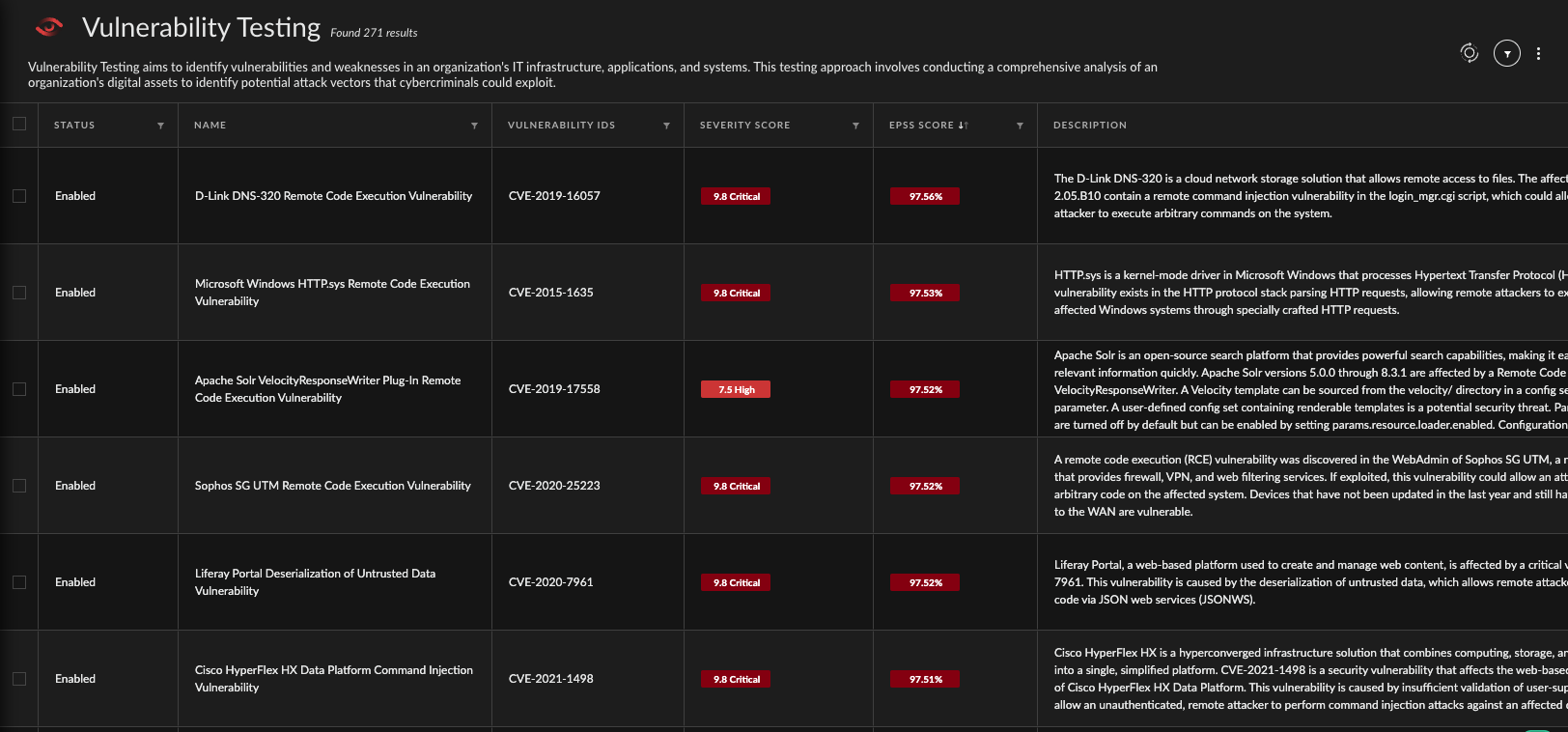The width and height of the screenshot is (1568, 732).
Task: Sort by Vulnerability IDs header
Action: coord(561,126)
